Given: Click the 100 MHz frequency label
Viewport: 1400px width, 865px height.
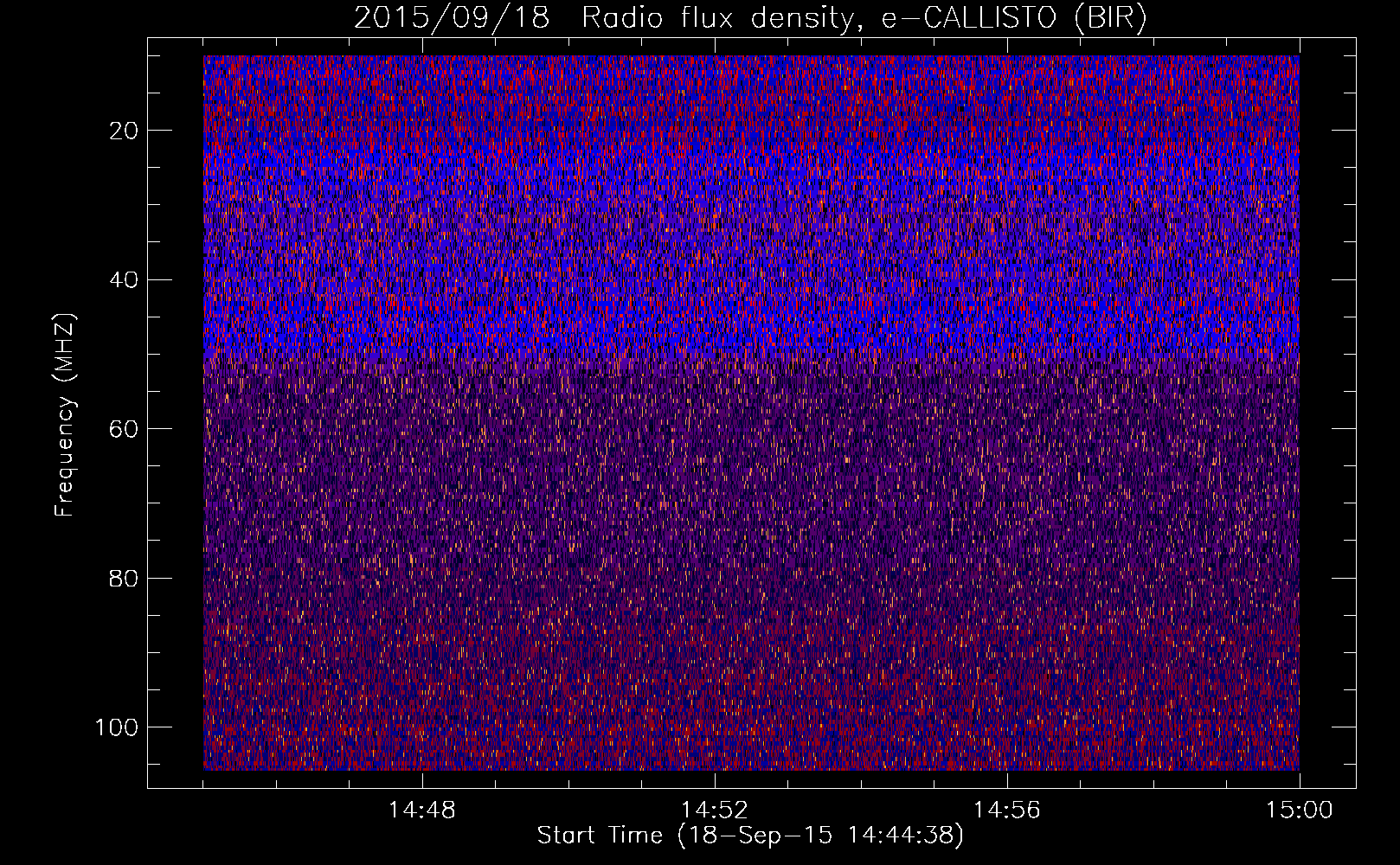Looking at the screenshot, I should point(117,727).
